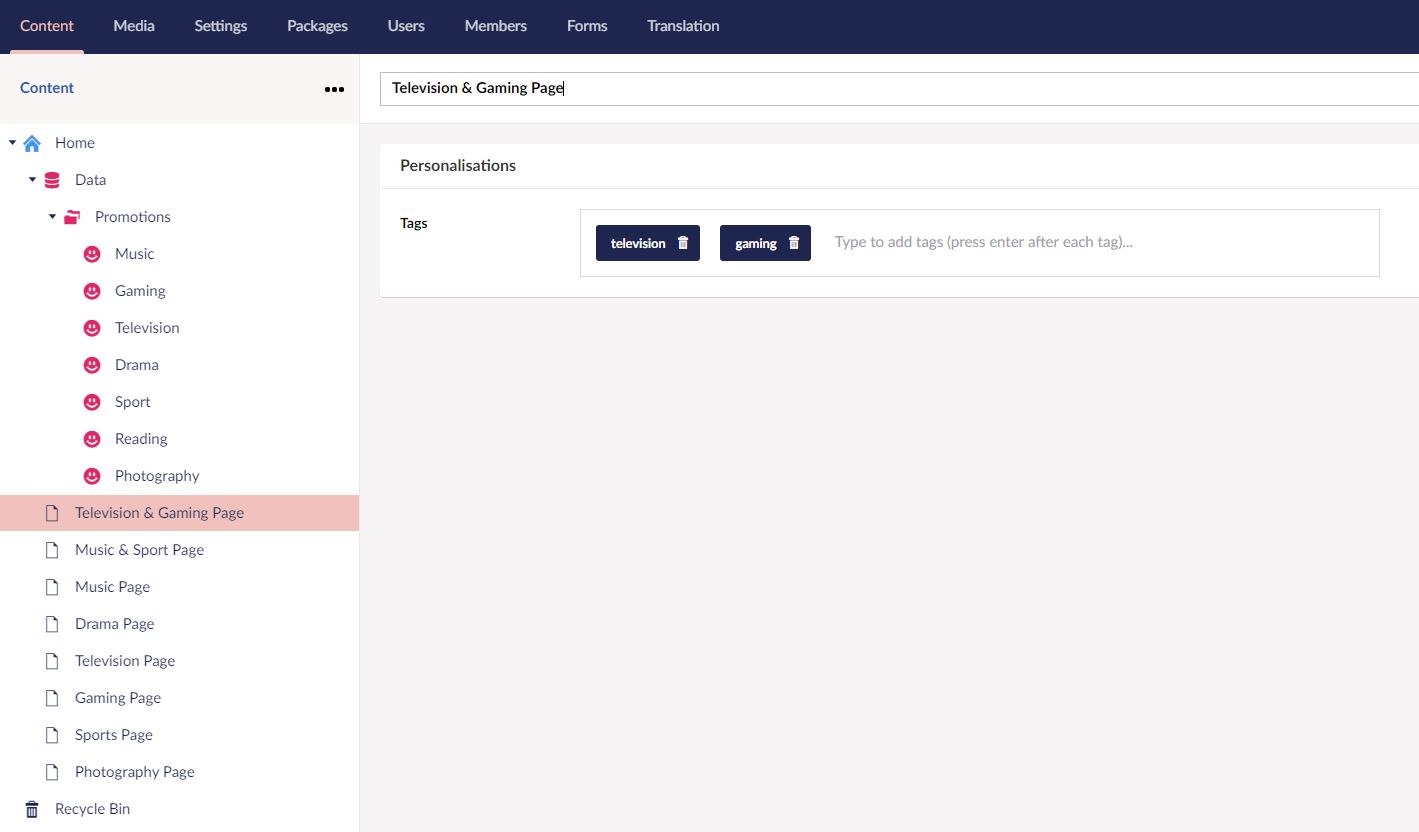Remove the gaming tag via trash icon
Screen dimensions: 1419x832
(794, 243)
